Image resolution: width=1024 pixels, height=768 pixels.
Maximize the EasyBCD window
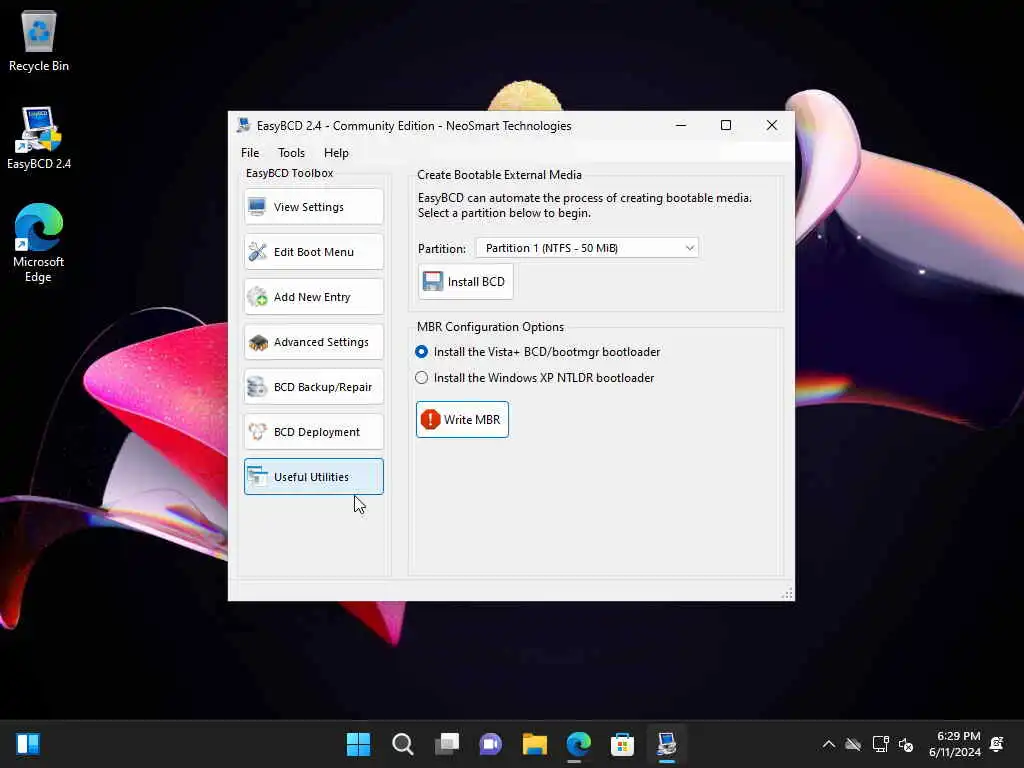726,125
